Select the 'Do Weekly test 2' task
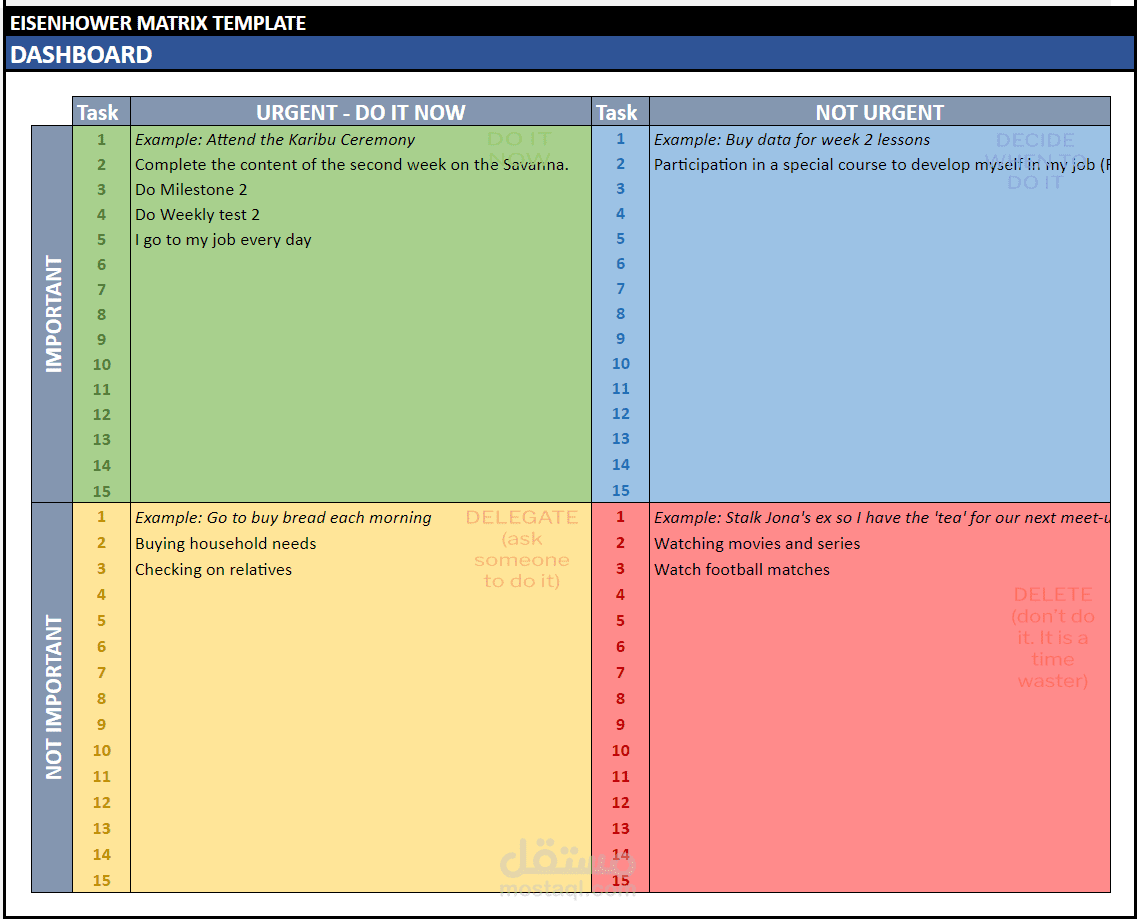The width and height of the screenshot is (1137, 919). [197, 214]
